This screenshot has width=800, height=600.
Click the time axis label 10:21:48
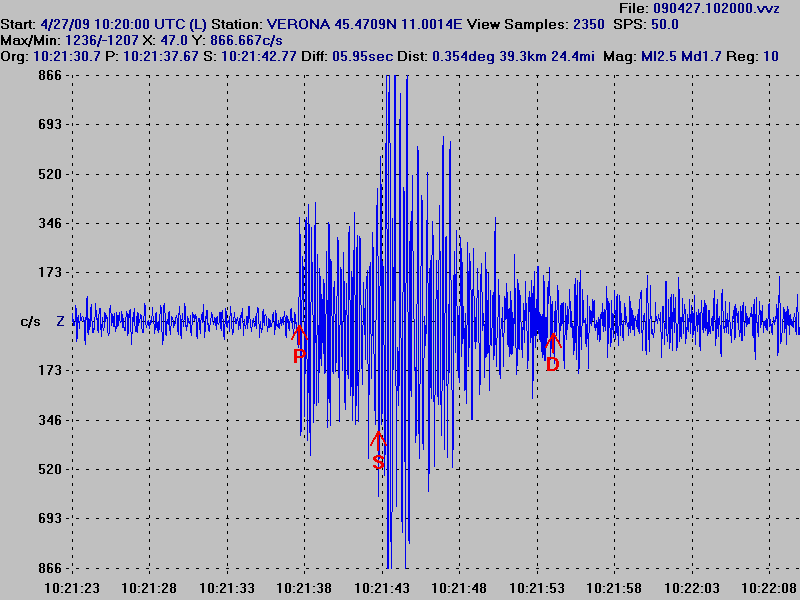point(459,588)
